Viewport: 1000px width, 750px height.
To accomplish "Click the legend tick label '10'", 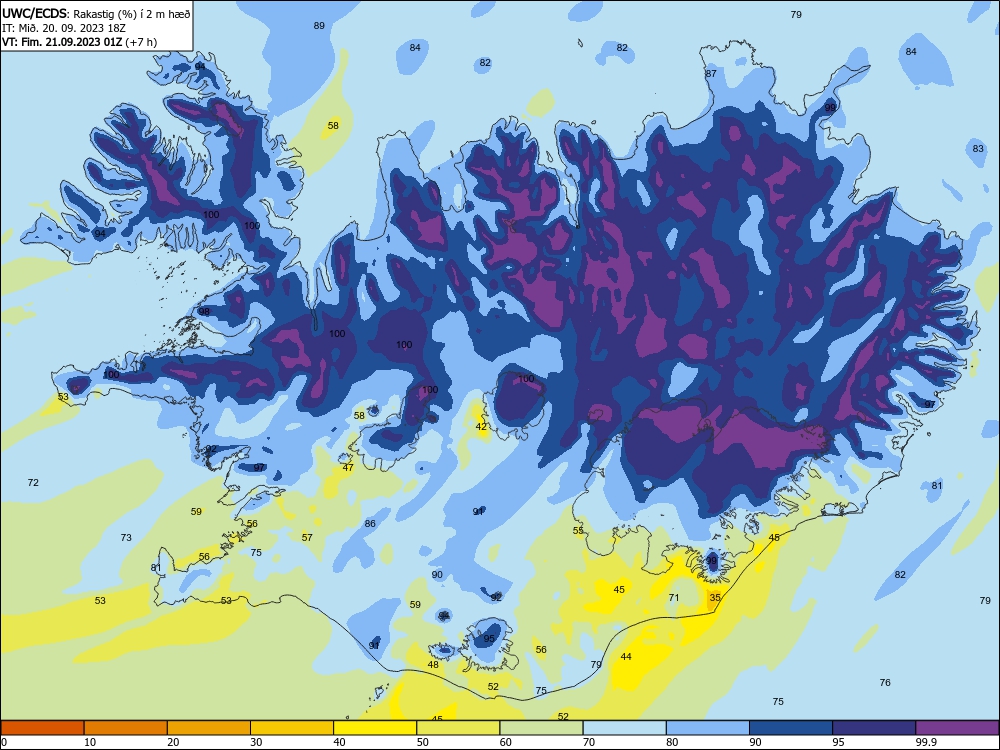I will pyautogui.click(x=90, y=742).
